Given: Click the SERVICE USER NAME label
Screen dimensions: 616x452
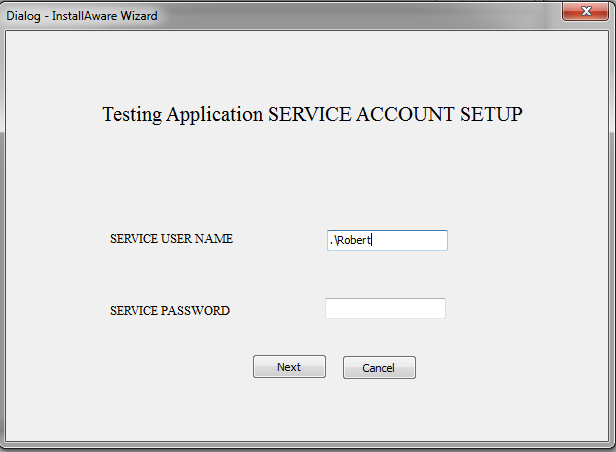Looking at the screenshot, I should [171, 239].
